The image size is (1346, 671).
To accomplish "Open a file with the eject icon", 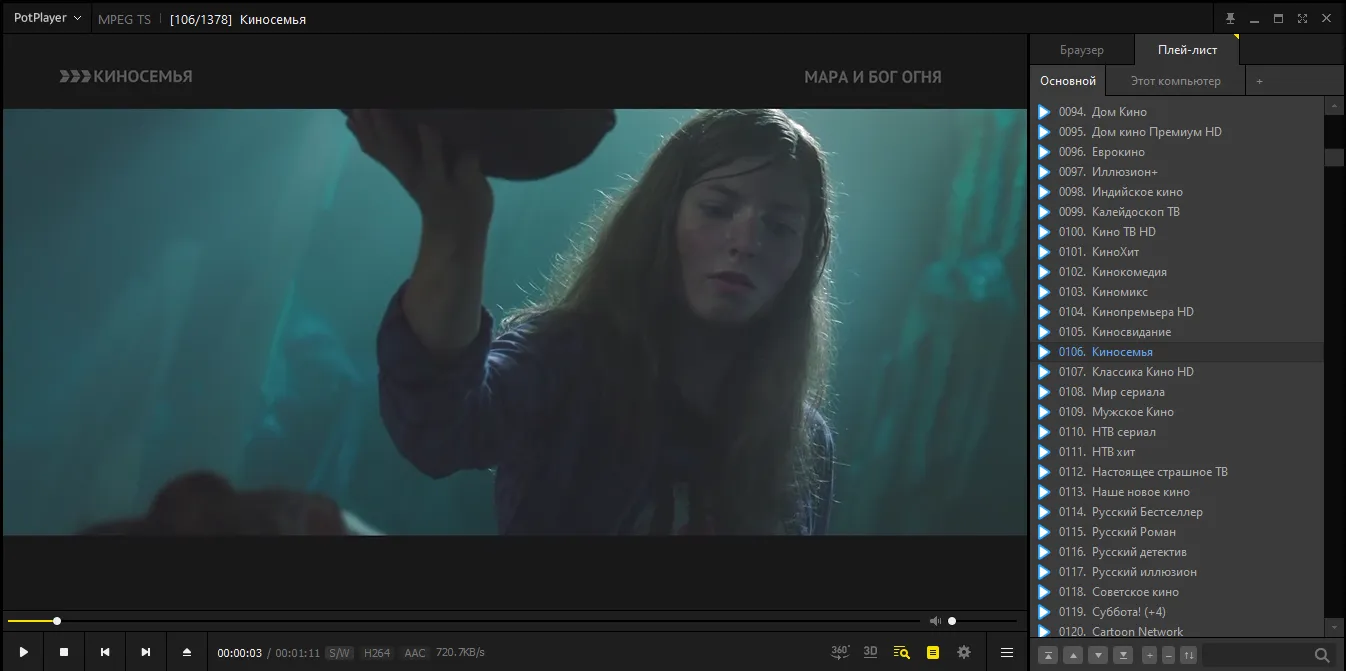I will pos(187,652).
